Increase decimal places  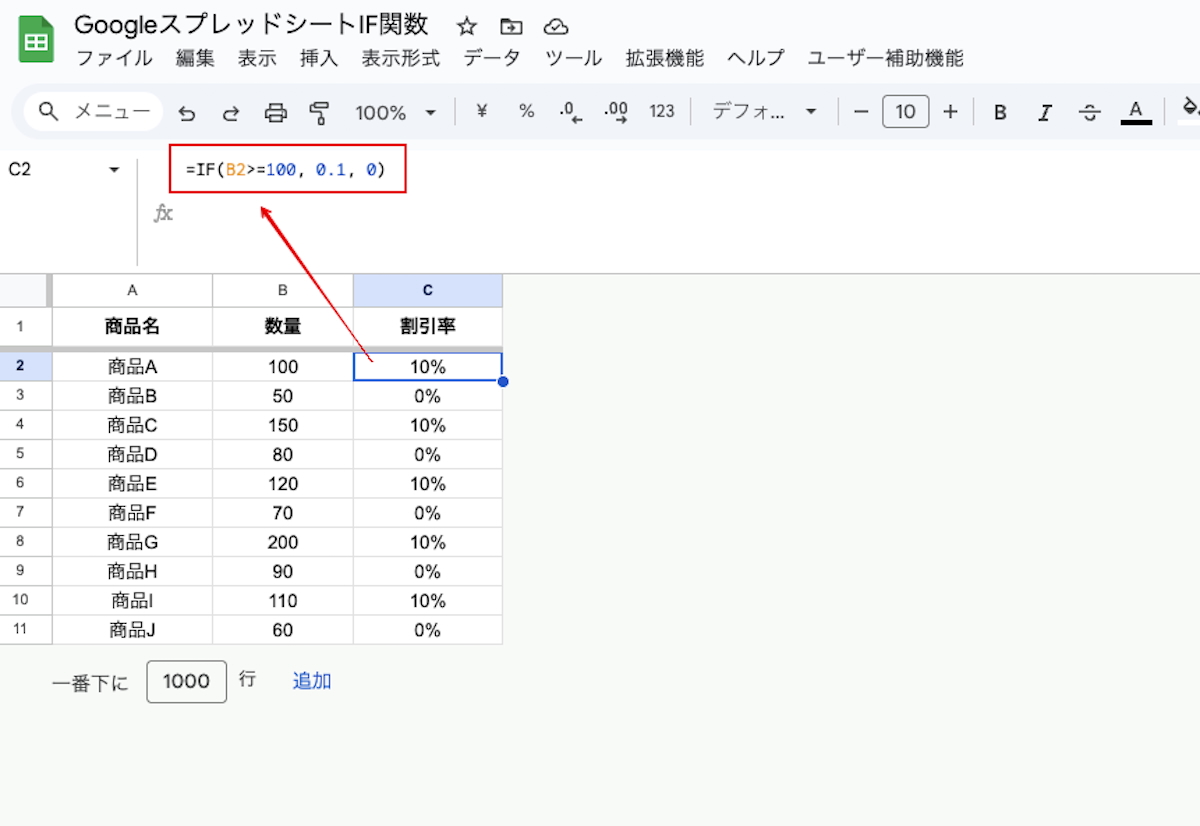point(617,112)
